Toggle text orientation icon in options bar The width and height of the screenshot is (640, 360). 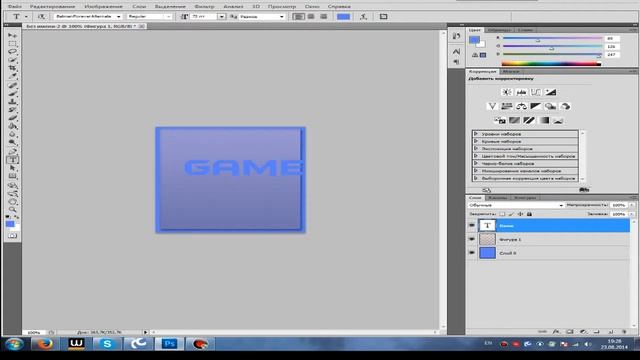[x=41, y=16]
